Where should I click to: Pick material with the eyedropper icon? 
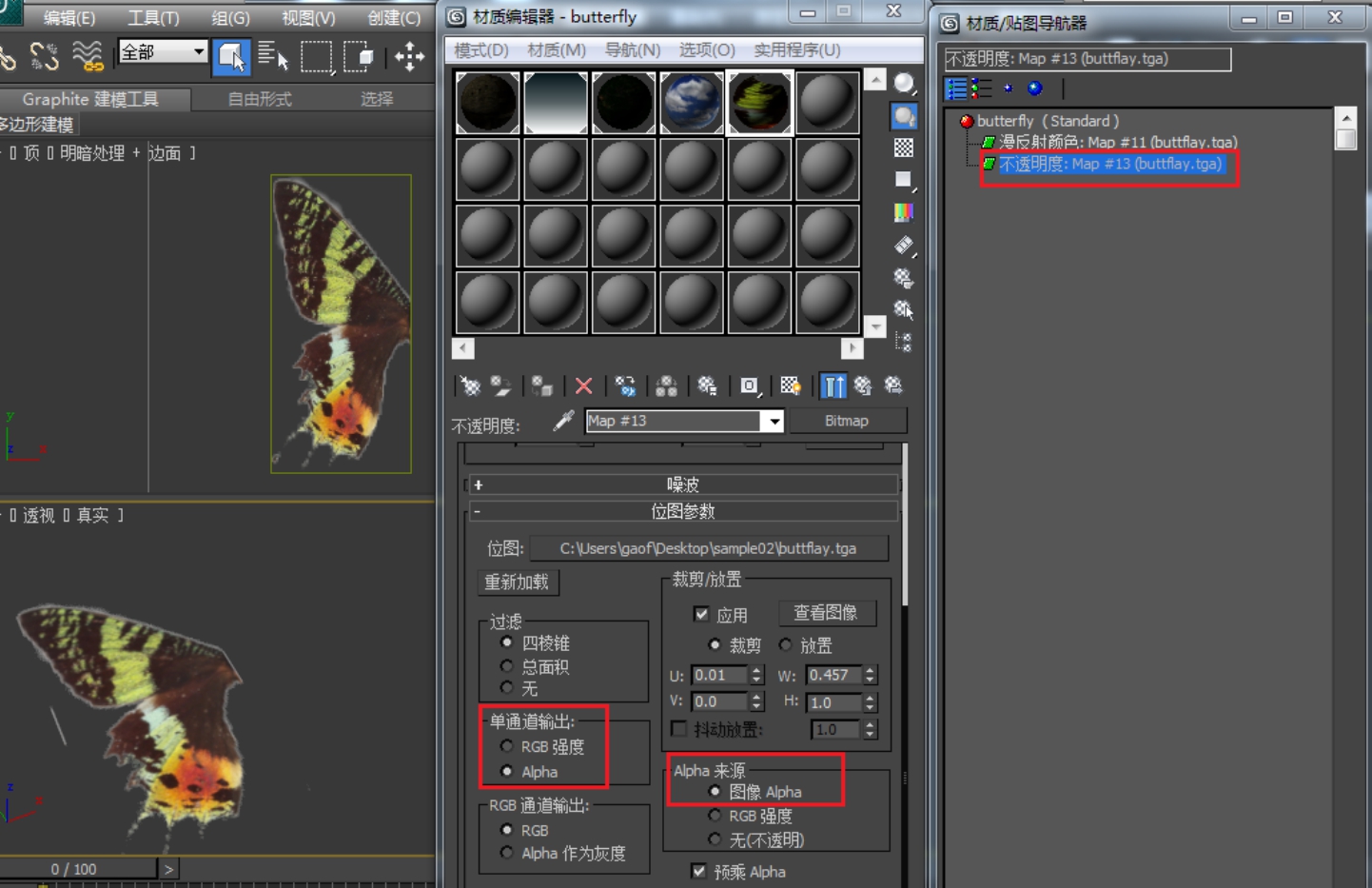pos(563,420)
